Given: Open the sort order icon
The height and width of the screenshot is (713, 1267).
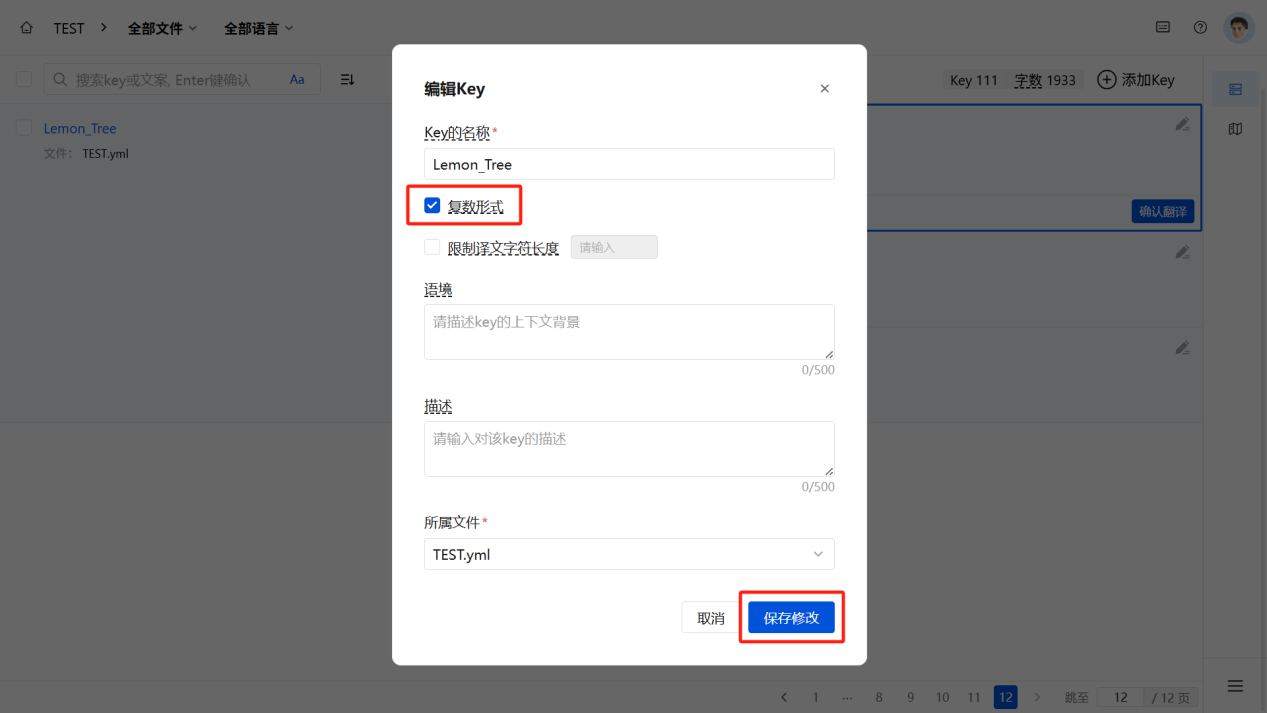Looking at the screenshot, I should 347,80.
